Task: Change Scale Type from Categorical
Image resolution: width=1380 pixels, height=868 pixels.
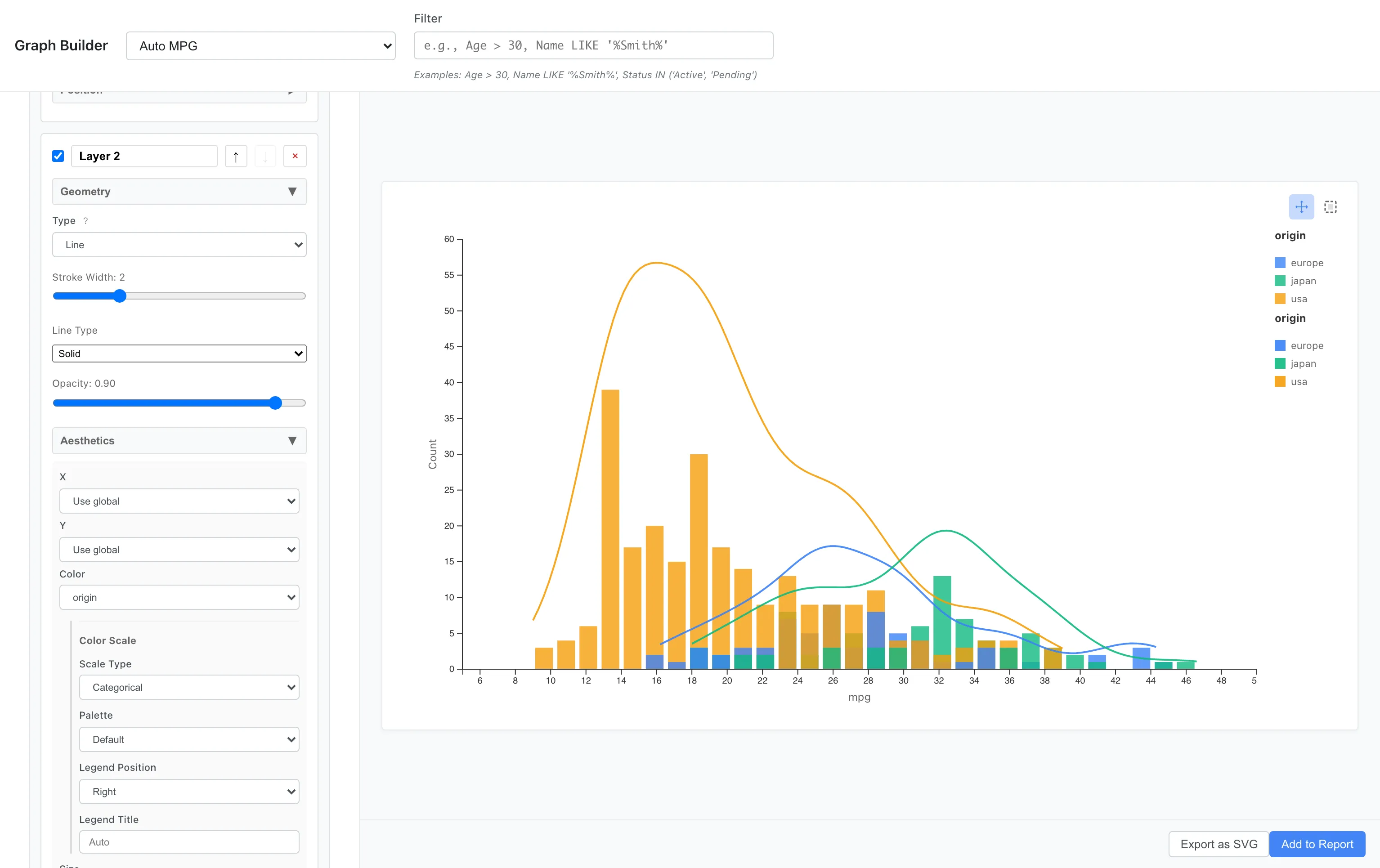Action: (x=189, y=687)
